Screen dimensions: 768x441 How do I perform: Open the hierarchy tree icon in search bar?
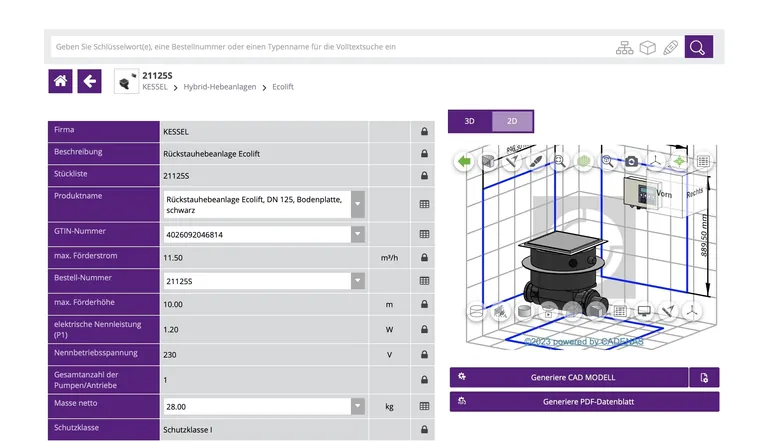pos(625,47)
